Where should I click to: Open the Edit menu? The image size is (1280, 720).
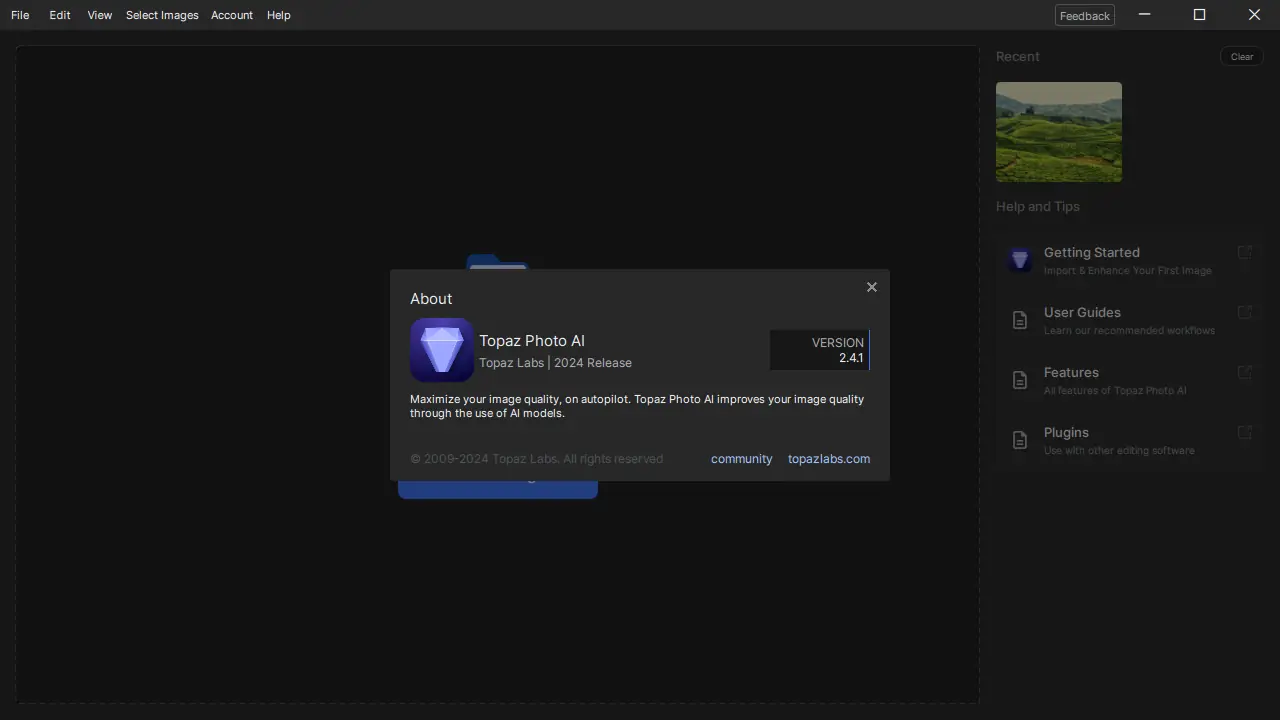pyautogui.click(x=60, y=15)
